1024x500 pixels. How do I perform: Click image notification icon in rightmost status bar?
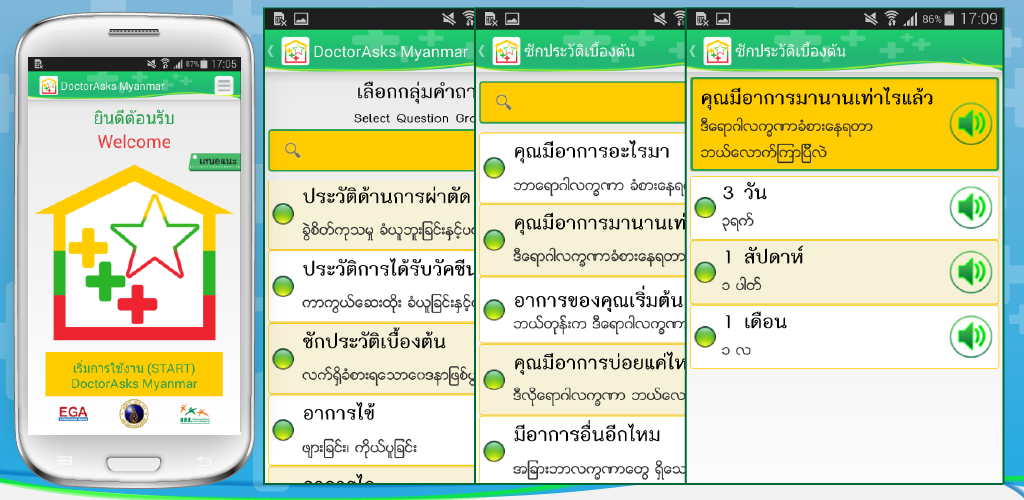(x=722, y=18)
